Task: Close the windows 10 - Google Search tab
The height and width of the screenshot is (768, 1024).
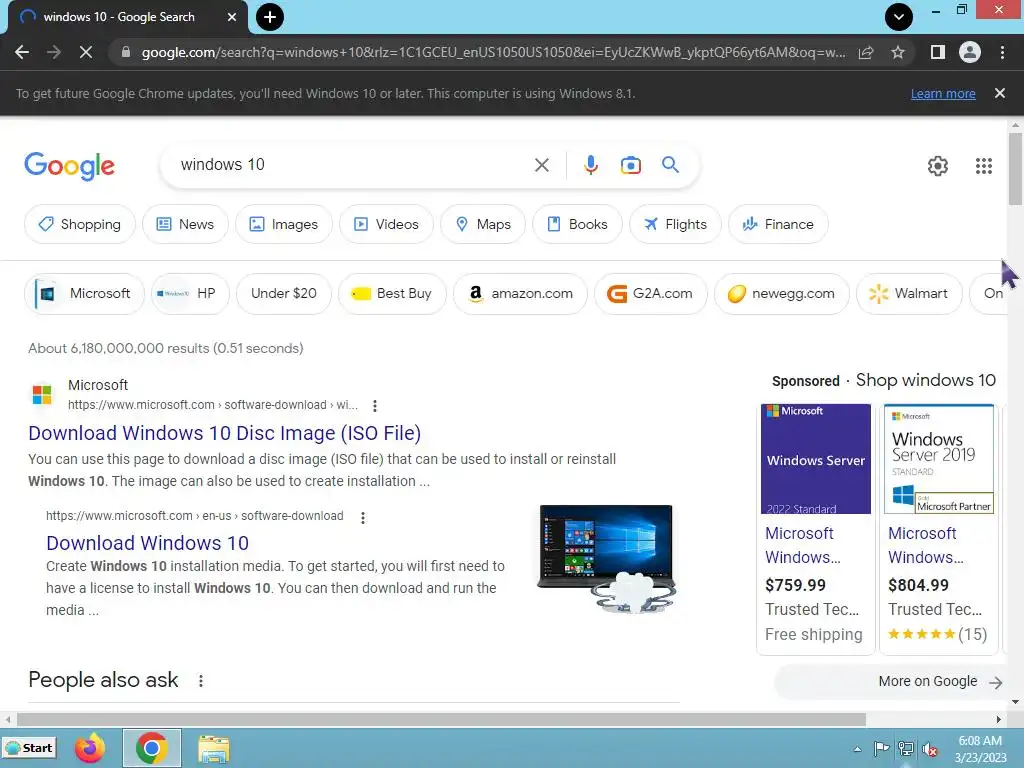Action: [232, 17]
